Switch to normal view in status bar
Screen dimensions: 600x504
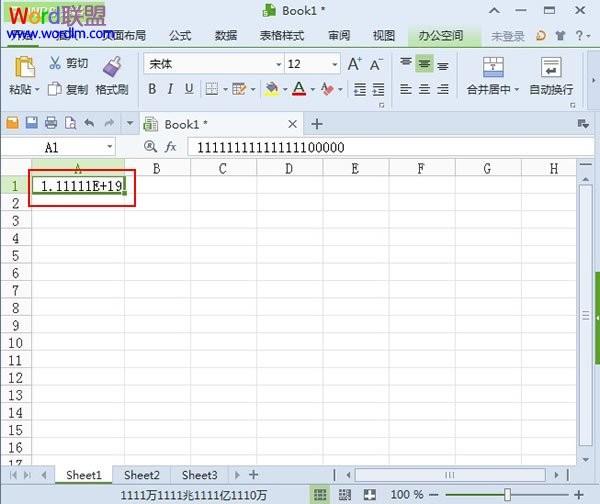tap(320, 495)
